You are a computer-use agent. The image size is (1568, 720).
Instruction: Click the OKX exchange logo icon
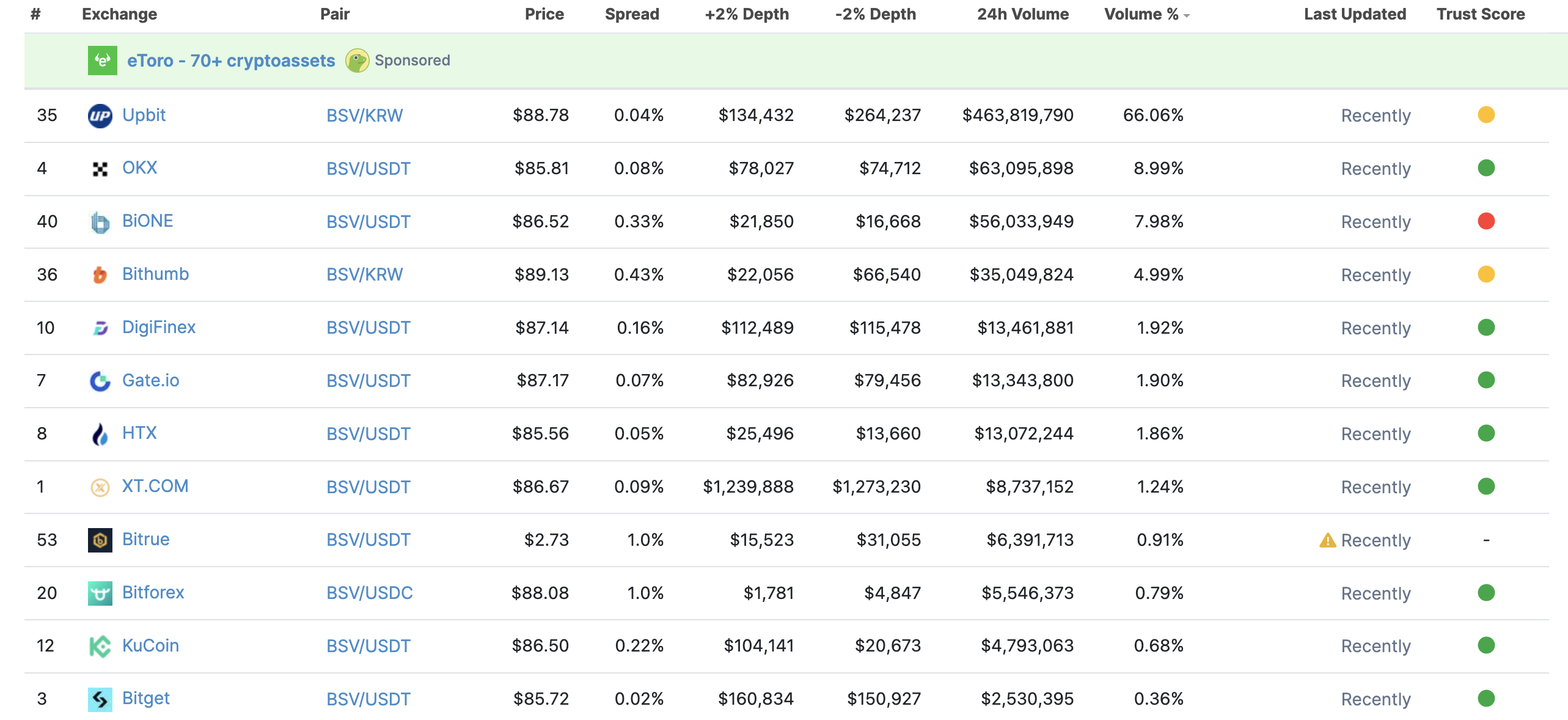coord(100,169)
